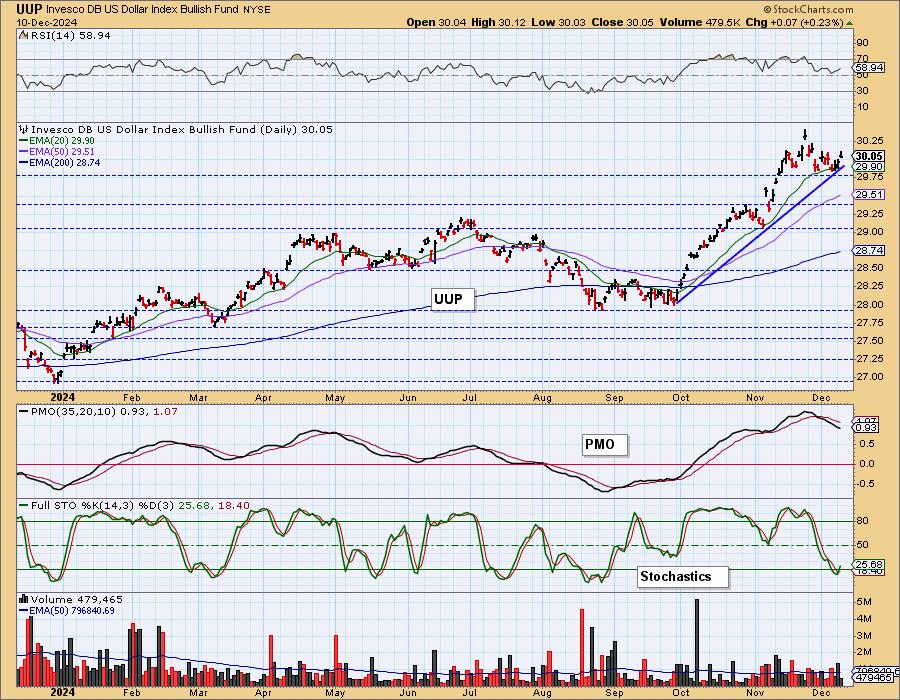Click the 28.74 EMA axis tag
This screenshot has height=700, width=900.
coord(869,251)
